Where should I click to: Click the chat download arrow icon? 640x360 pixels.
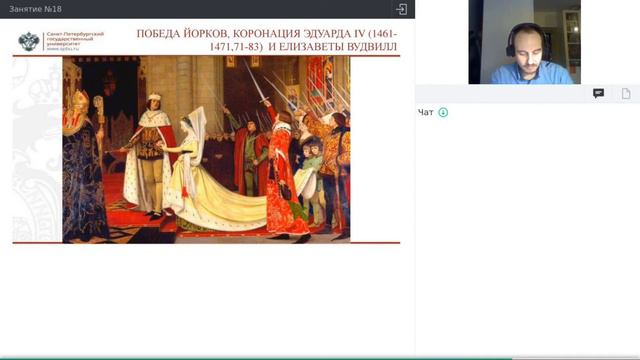click(x=443, y=112)
